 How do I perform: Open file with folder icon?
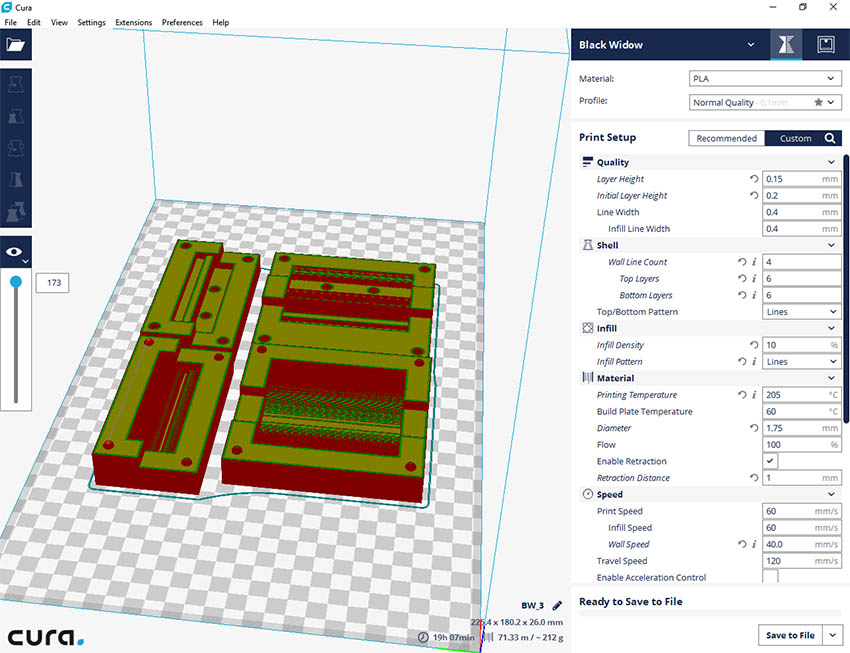point(16,44)
